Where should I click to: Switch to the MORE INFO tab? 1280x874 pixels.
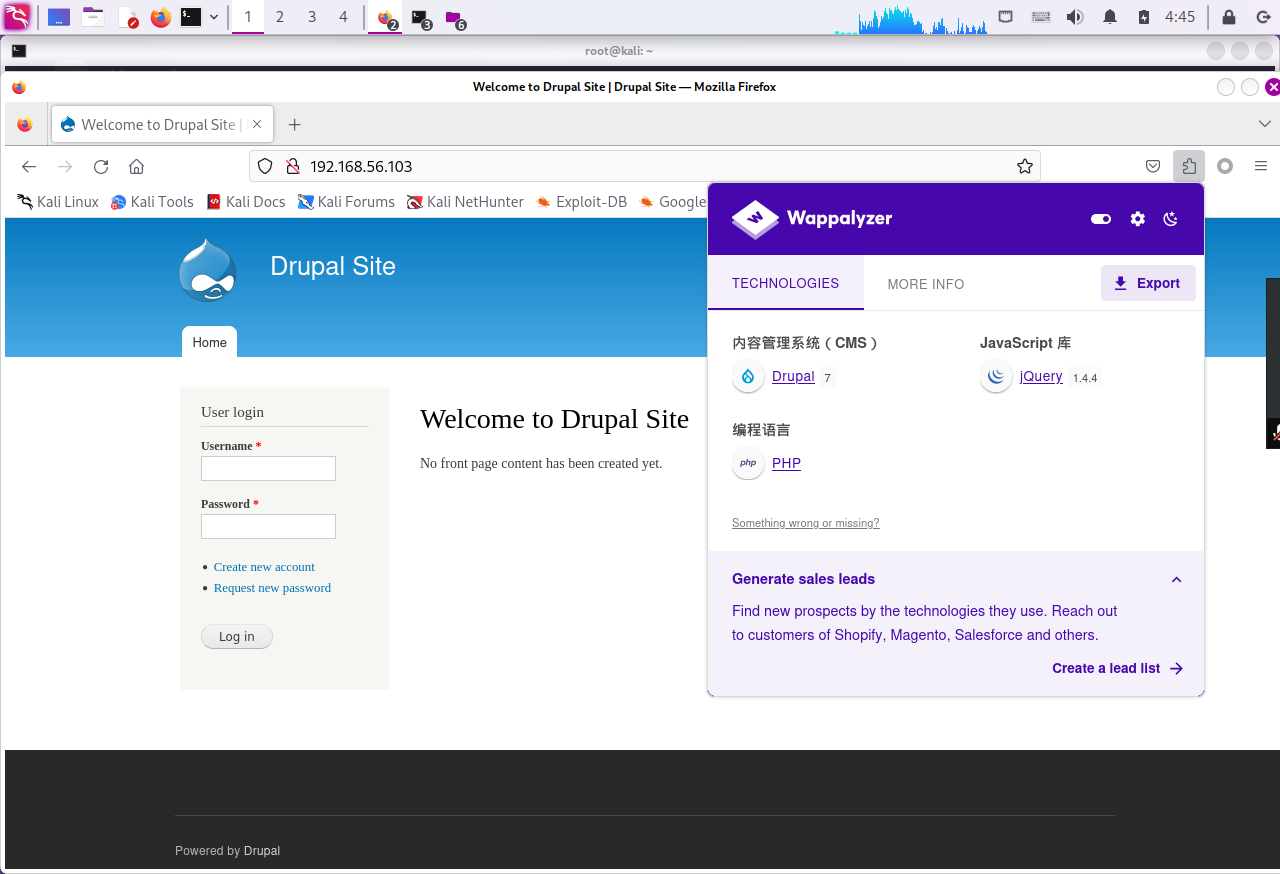coord(926,284)
